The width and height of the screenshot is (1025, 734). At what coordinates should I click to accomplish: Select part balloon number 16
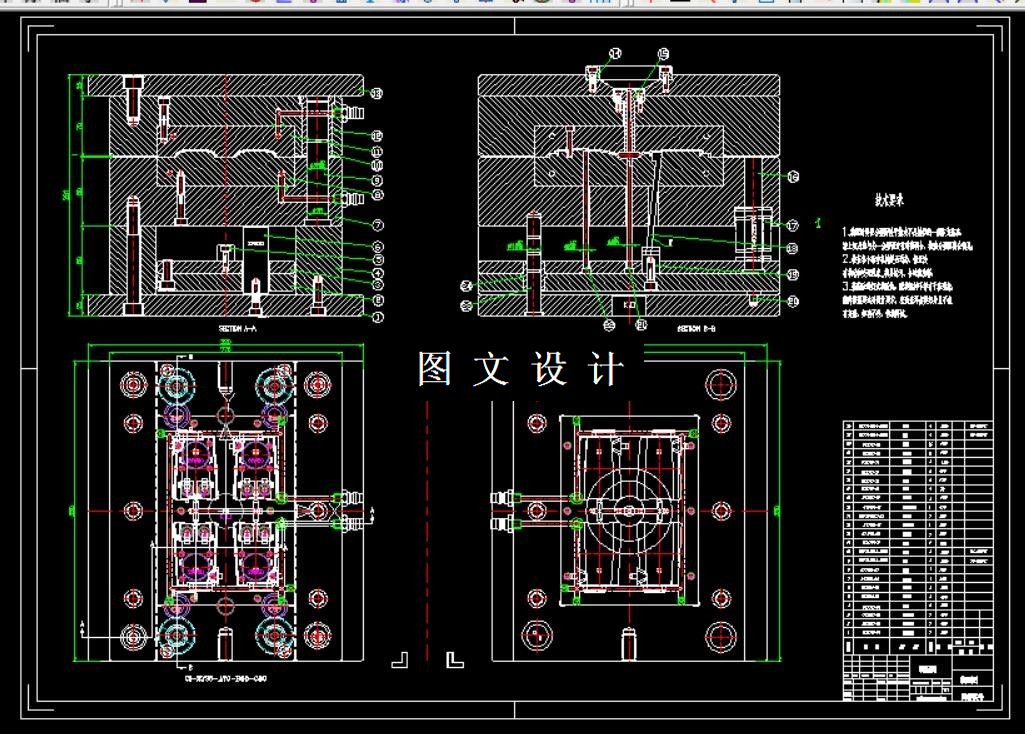click(x=792, y=176)
